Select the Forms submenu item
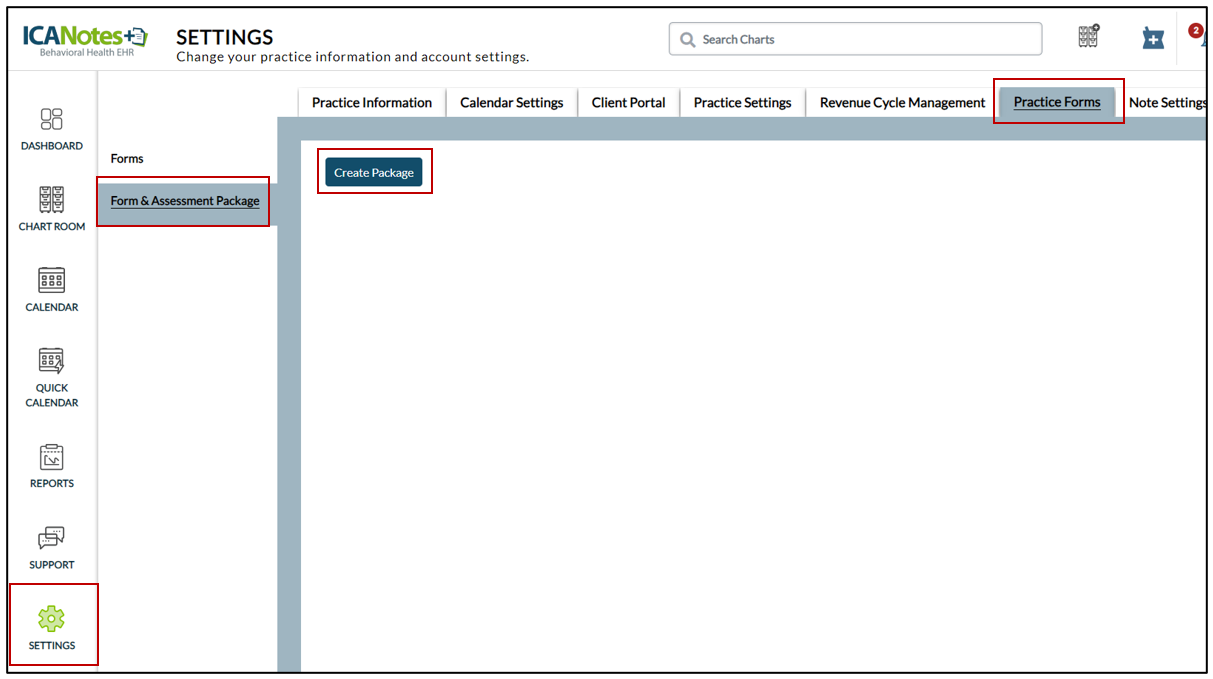The width and height of the screenshot is (1213, 679). (127, 158)
